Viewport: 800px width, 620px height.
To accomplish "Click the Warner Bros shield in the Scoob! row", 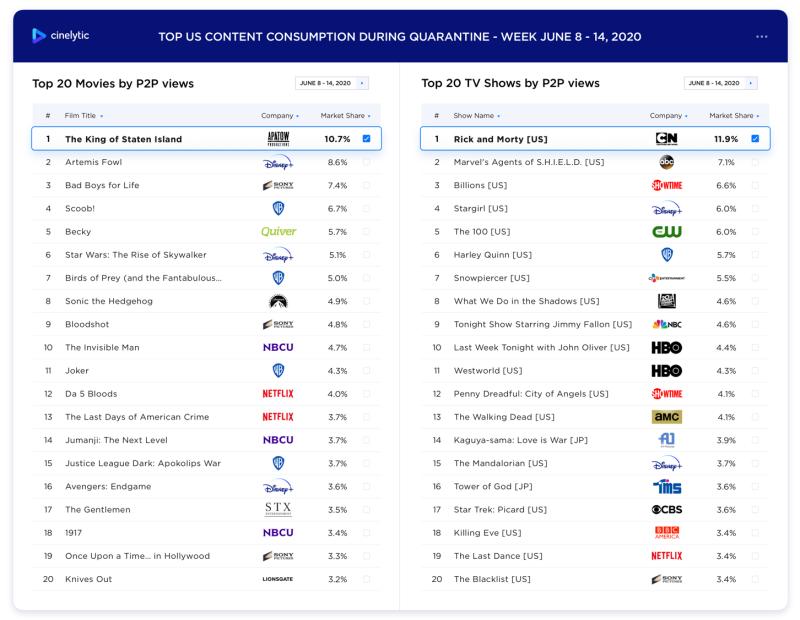I will point(278,208).
